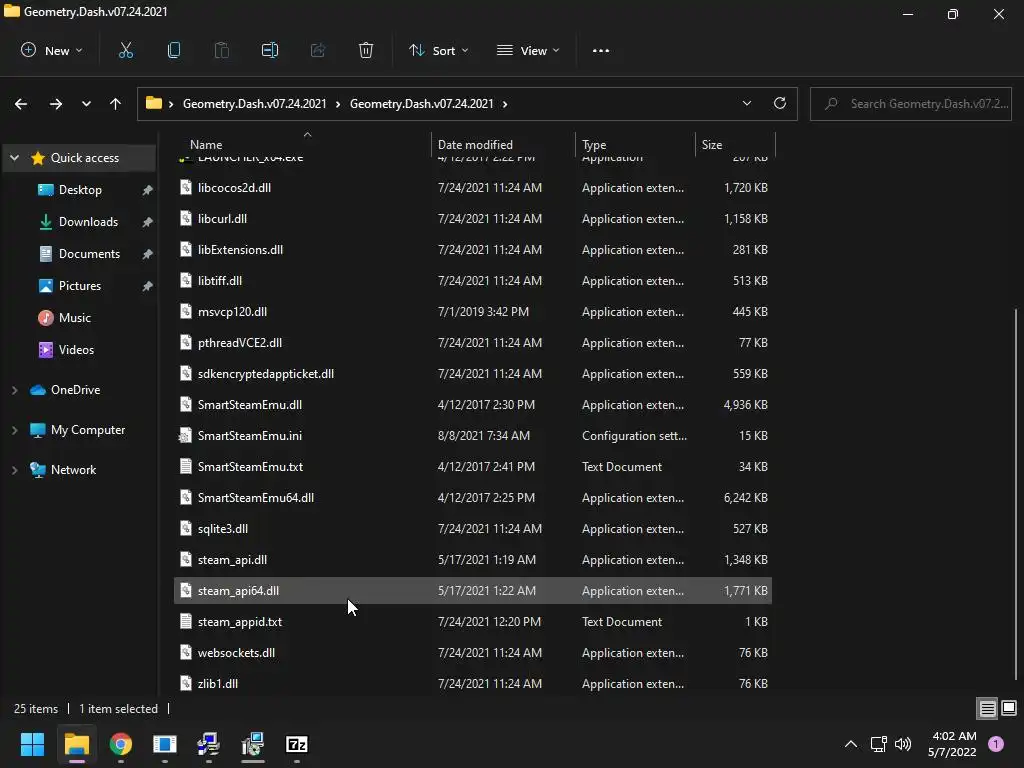
Task: Click the Delete trash can icon
Action: tap(366, 50)
